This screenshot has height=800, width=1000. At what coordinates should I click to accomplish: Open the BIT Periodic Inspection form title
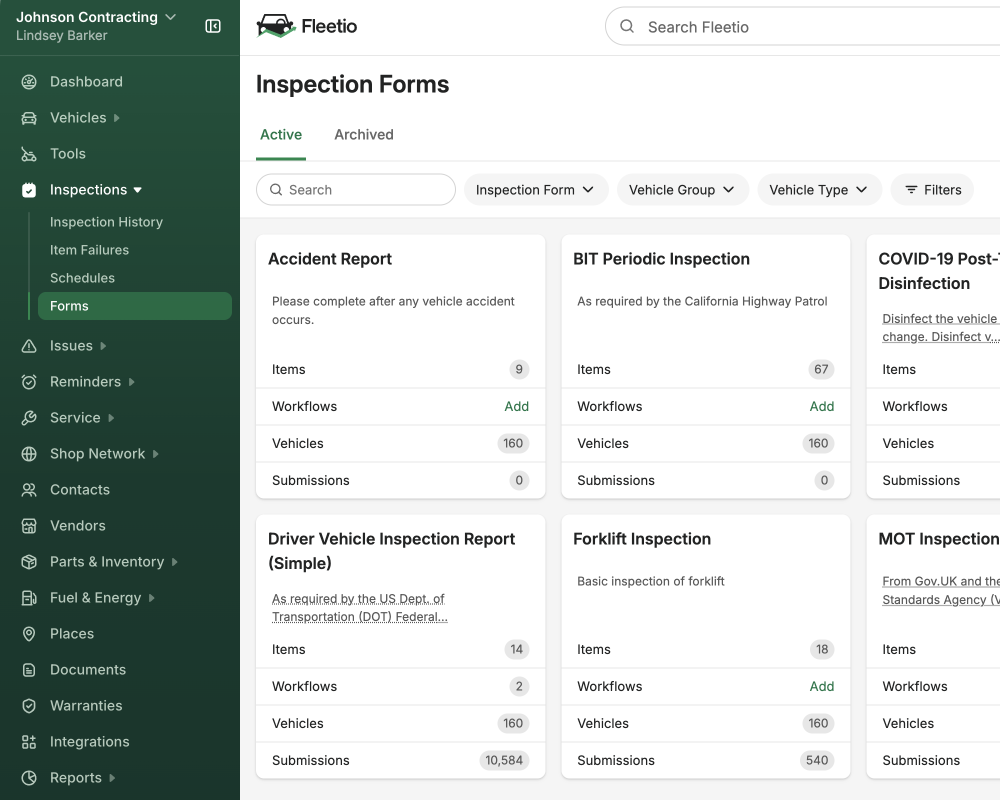click(661, 259)
